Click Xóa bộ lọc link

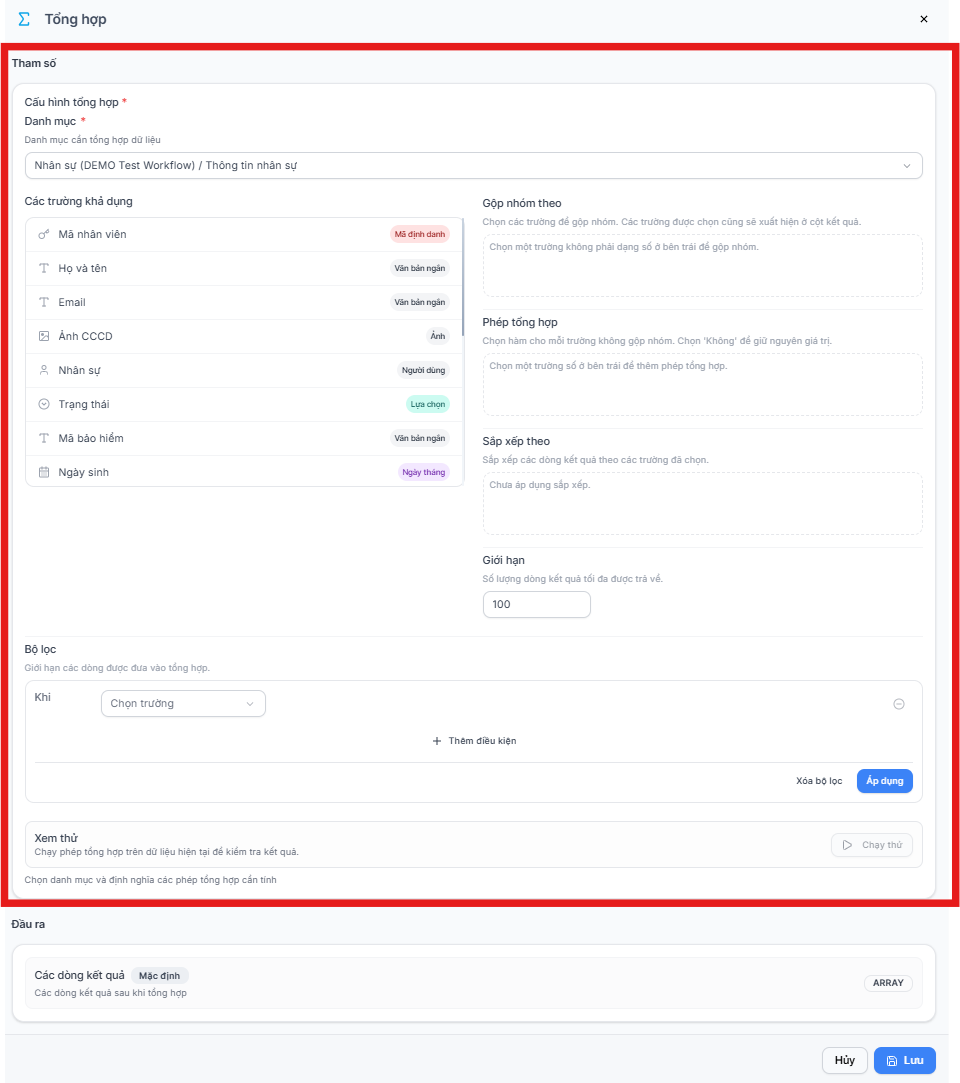click(x=818, y=780)
